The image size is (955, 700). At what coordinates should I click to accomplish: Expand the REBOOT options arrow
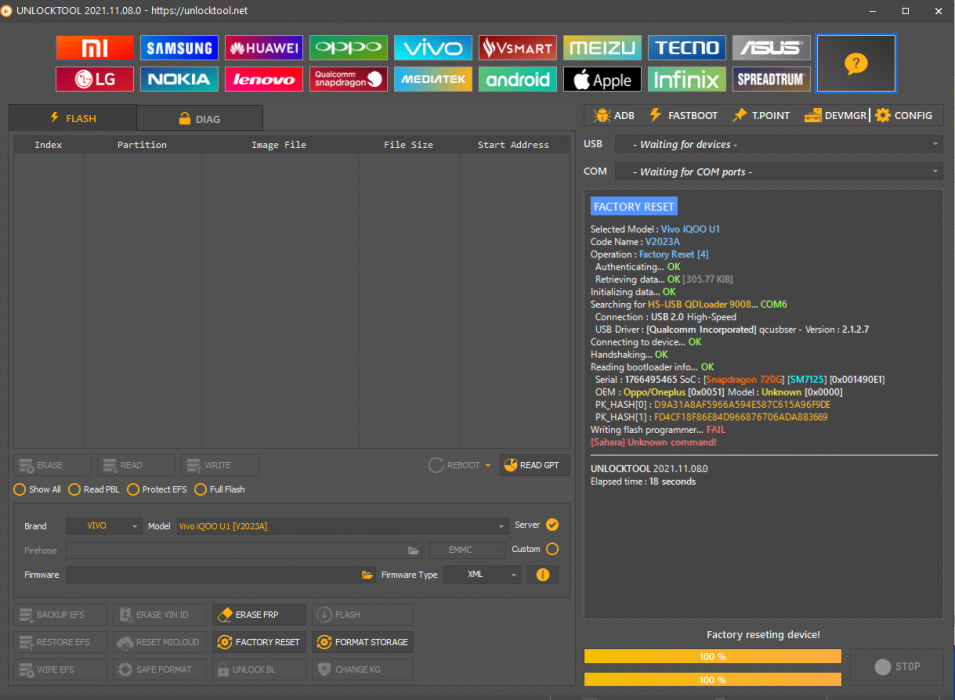pyautogui.click(x=488, y=465)
